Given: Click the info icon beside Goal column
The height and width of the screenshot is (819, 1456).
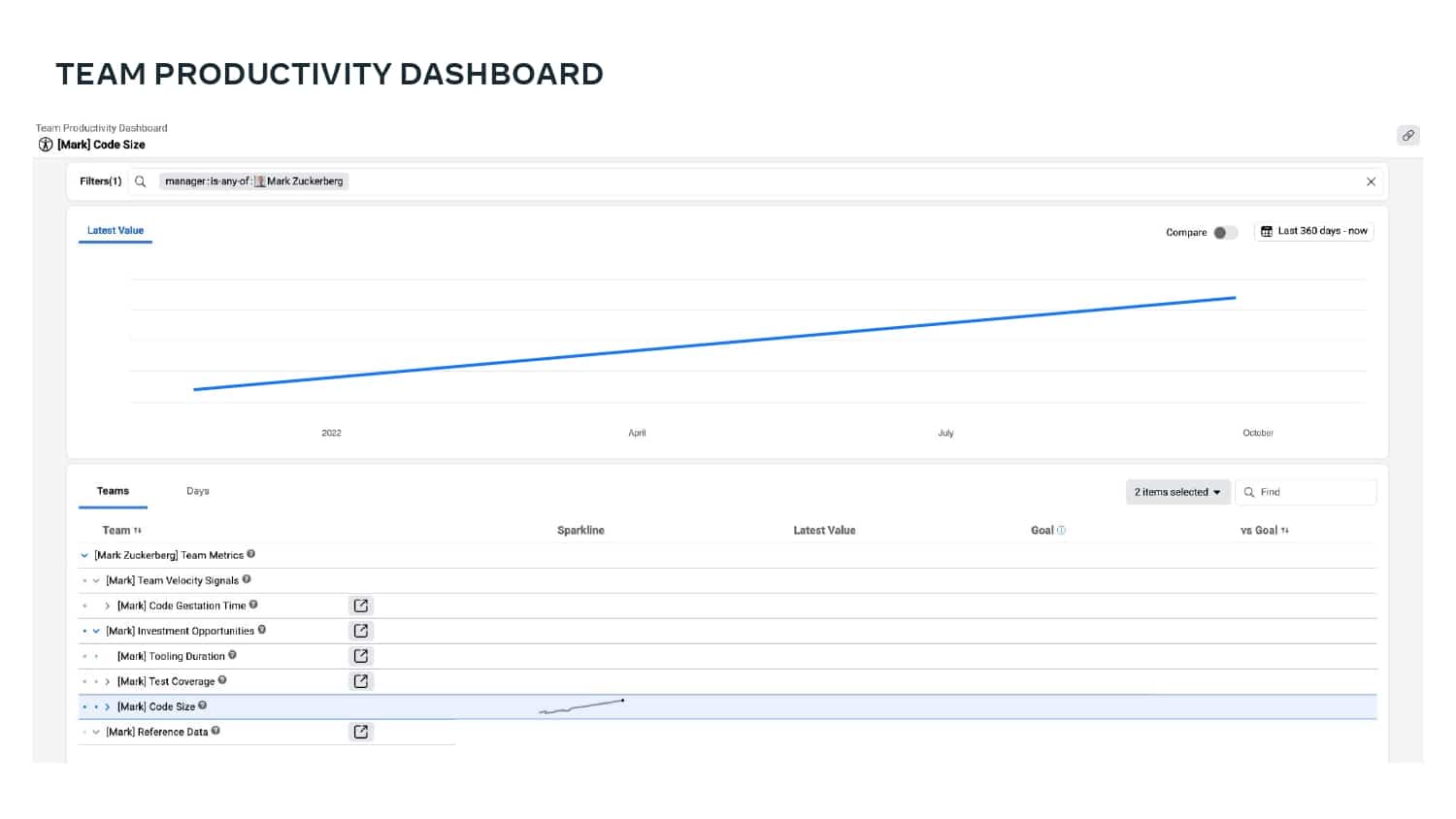Looking at the screenshot, I should coord(1061,530).
